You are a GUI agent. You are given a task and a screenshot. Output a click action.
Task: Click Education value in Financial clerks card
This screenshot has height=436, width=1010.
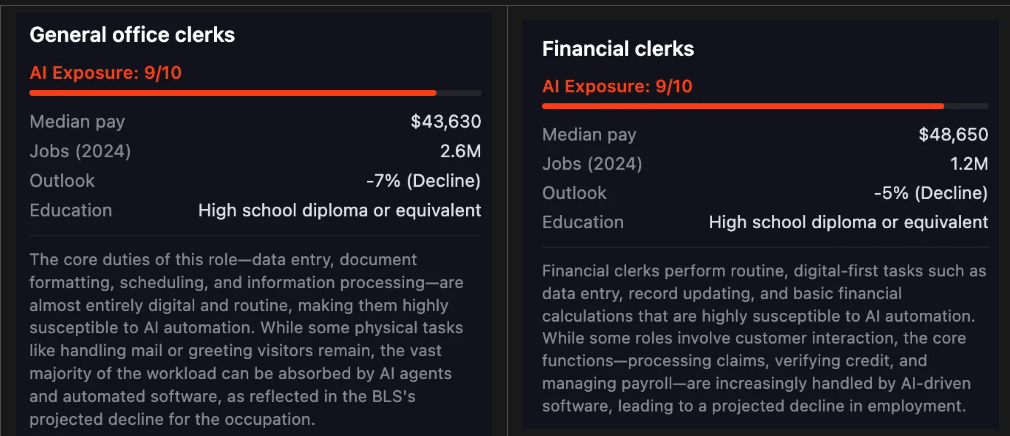tap(848, 223)
